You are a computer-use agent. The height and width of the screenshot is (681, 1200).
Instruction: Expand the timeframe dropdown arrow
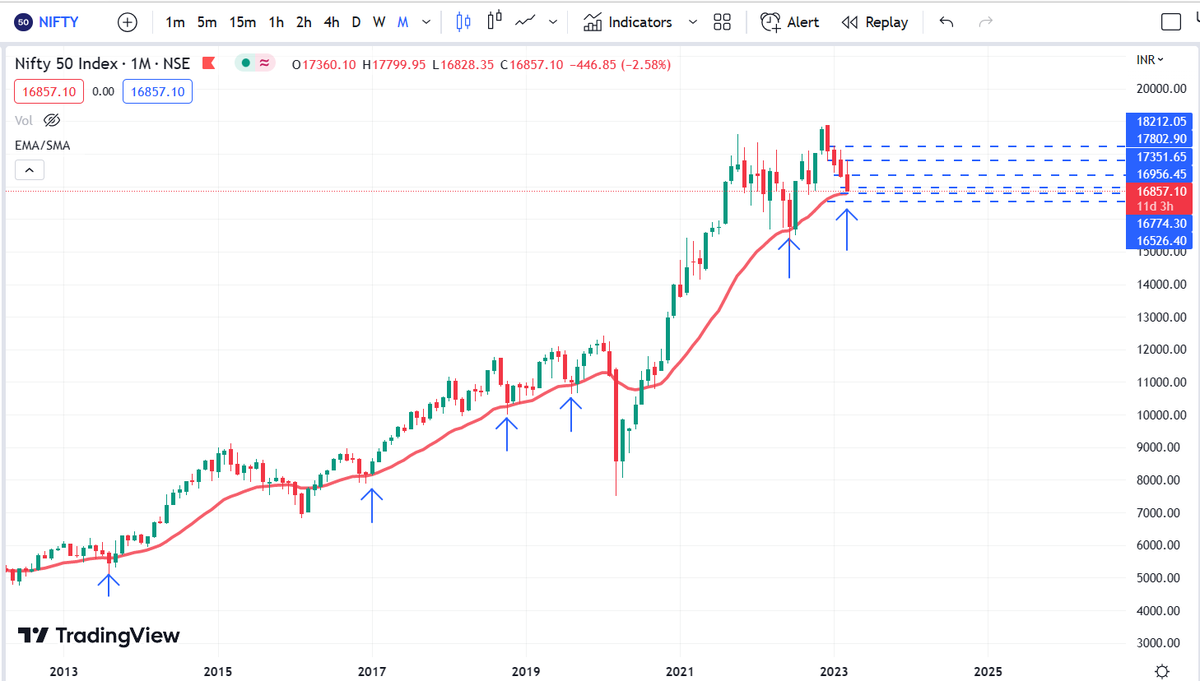click(428, 22)
